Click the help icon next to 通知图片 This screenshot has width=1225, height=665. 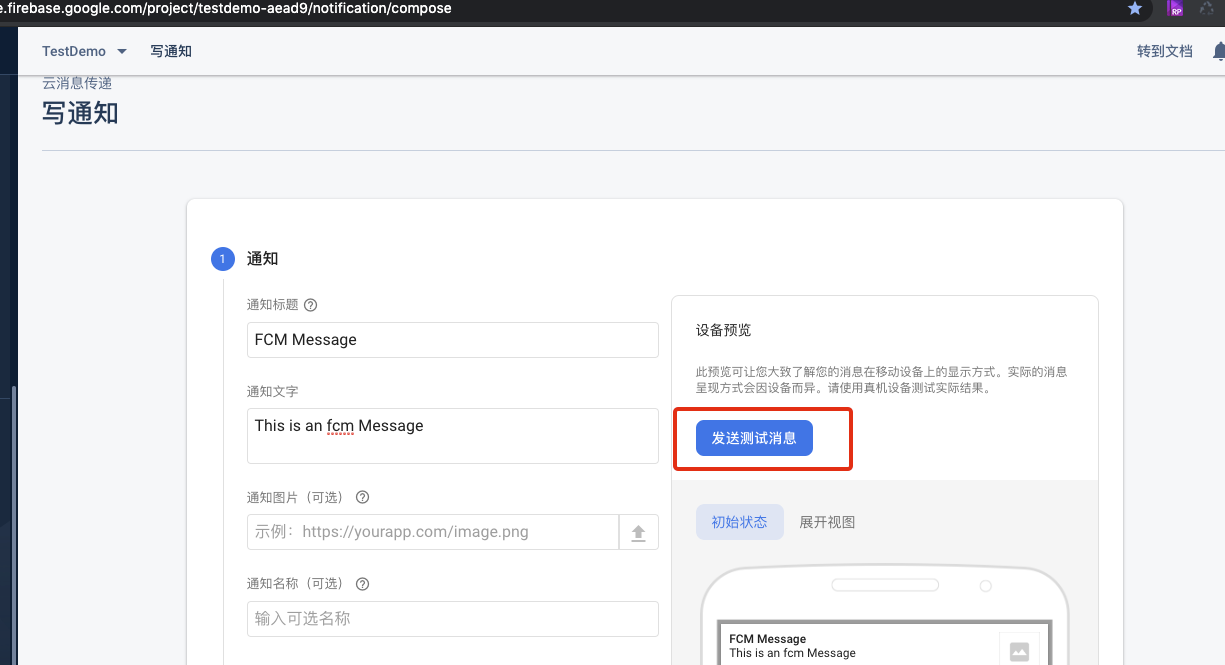[x=362, y=497]
